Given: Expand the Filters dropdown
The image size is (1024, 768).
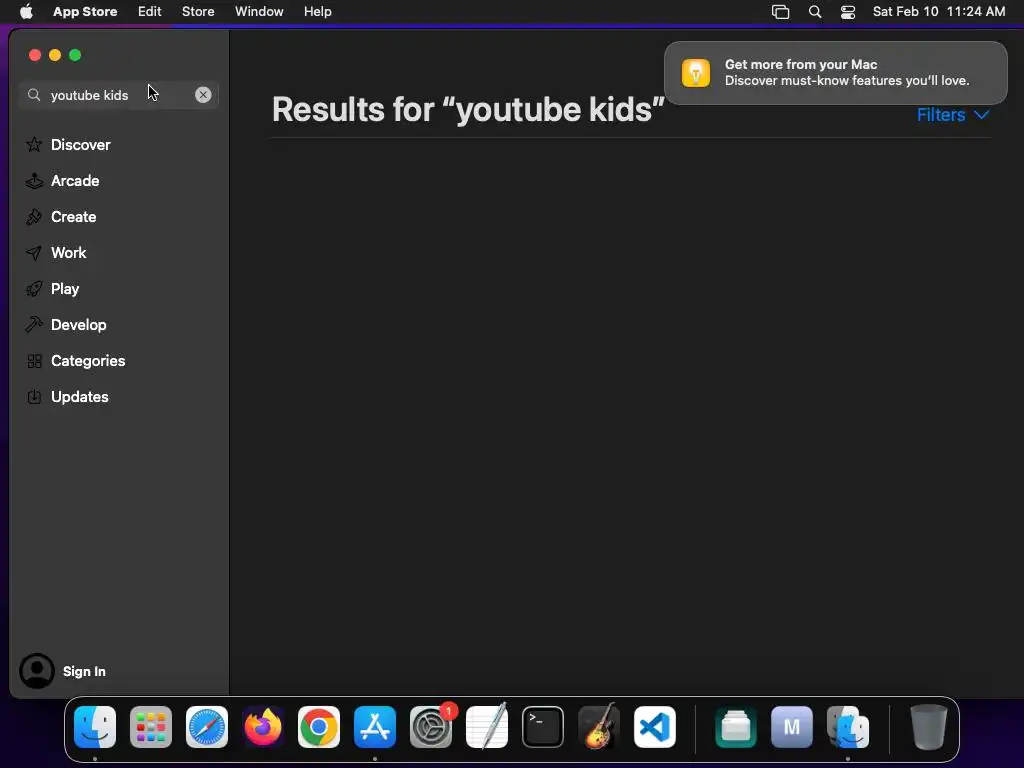Looking at the screenshot, I should [x=952, y=115].
